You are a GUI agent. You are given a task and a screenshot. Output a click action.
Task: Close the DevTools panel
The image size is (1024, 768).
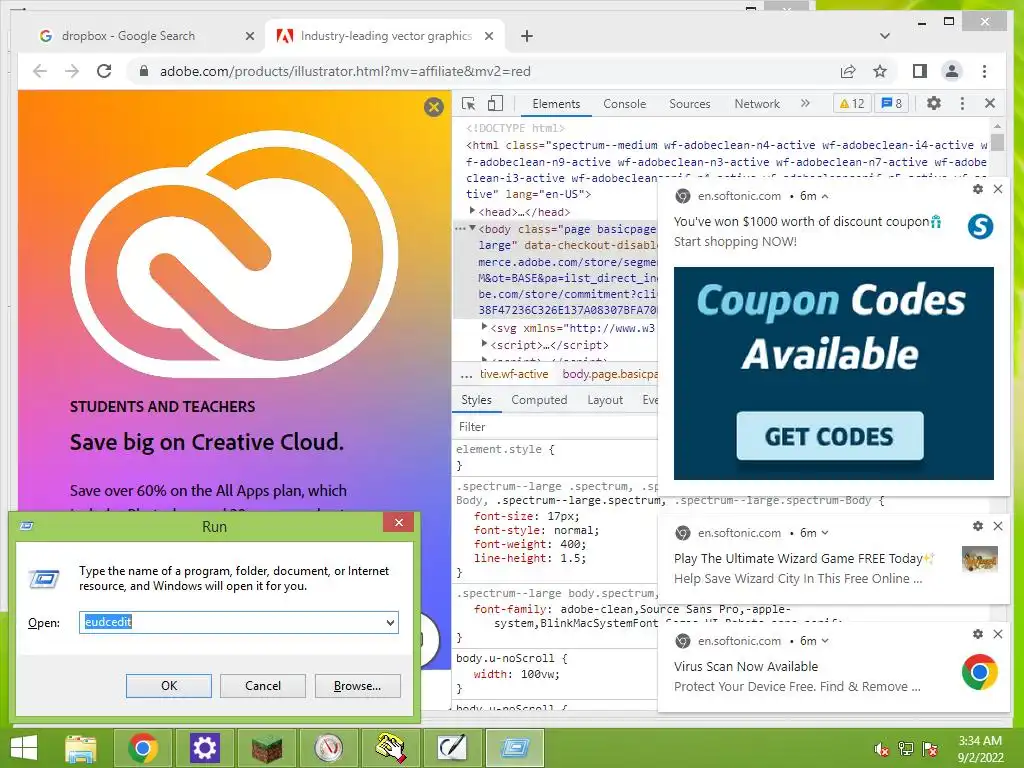tap(990, 103)
